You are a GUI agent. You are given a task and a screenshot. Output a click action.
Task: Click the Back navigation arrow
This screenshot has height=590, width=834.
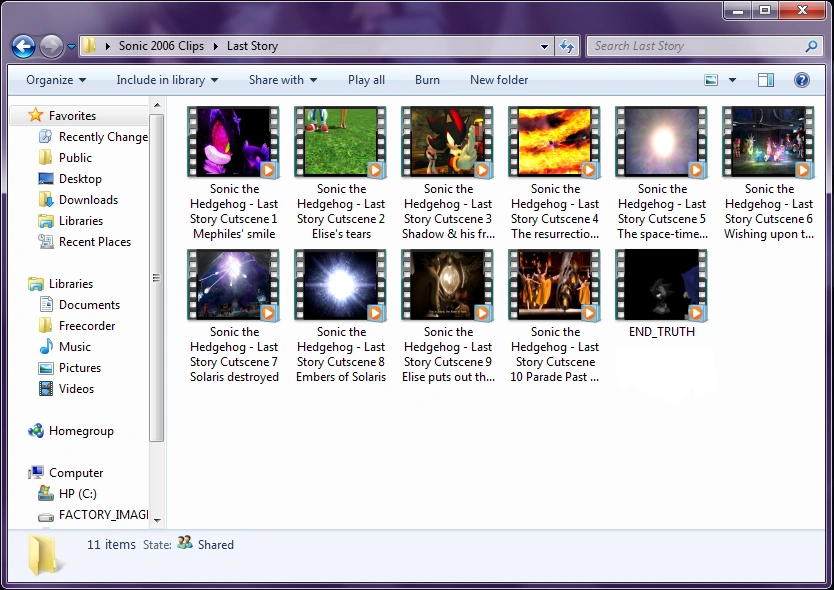(23, 46)
